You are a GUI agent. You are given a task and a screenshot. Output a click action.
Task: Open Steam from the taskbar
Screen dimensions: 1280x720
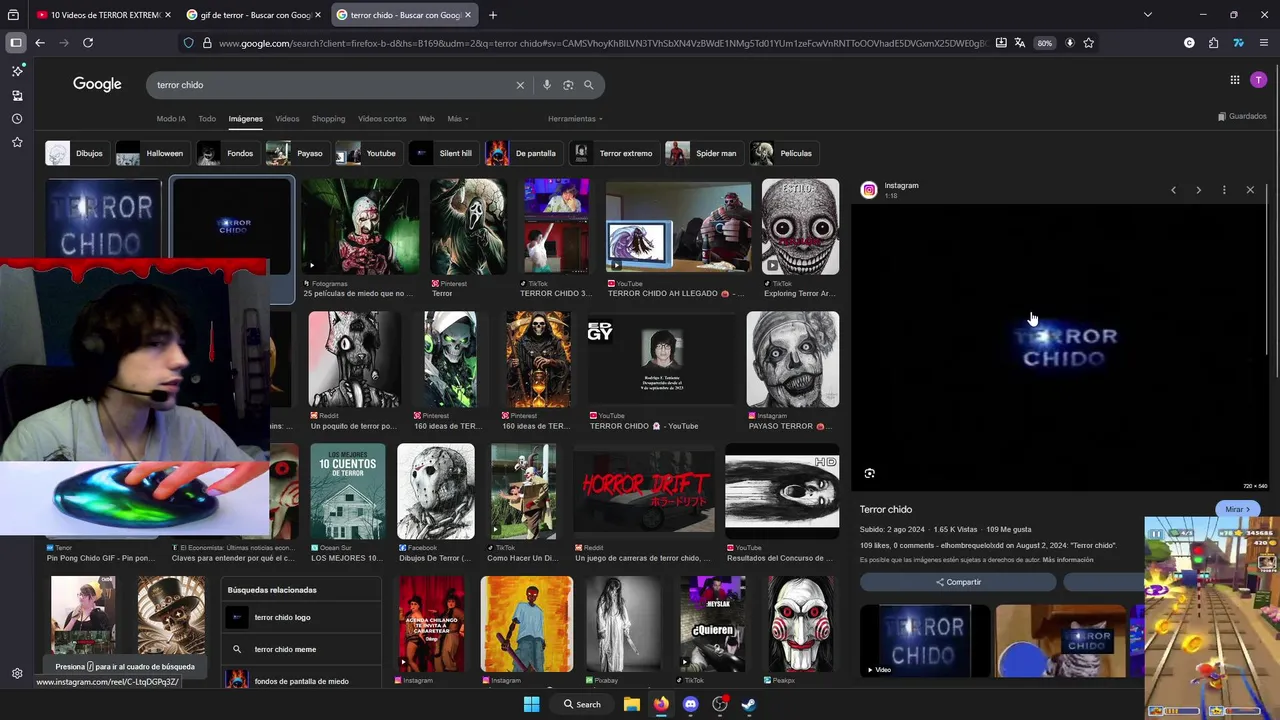(x=748, y=704)
